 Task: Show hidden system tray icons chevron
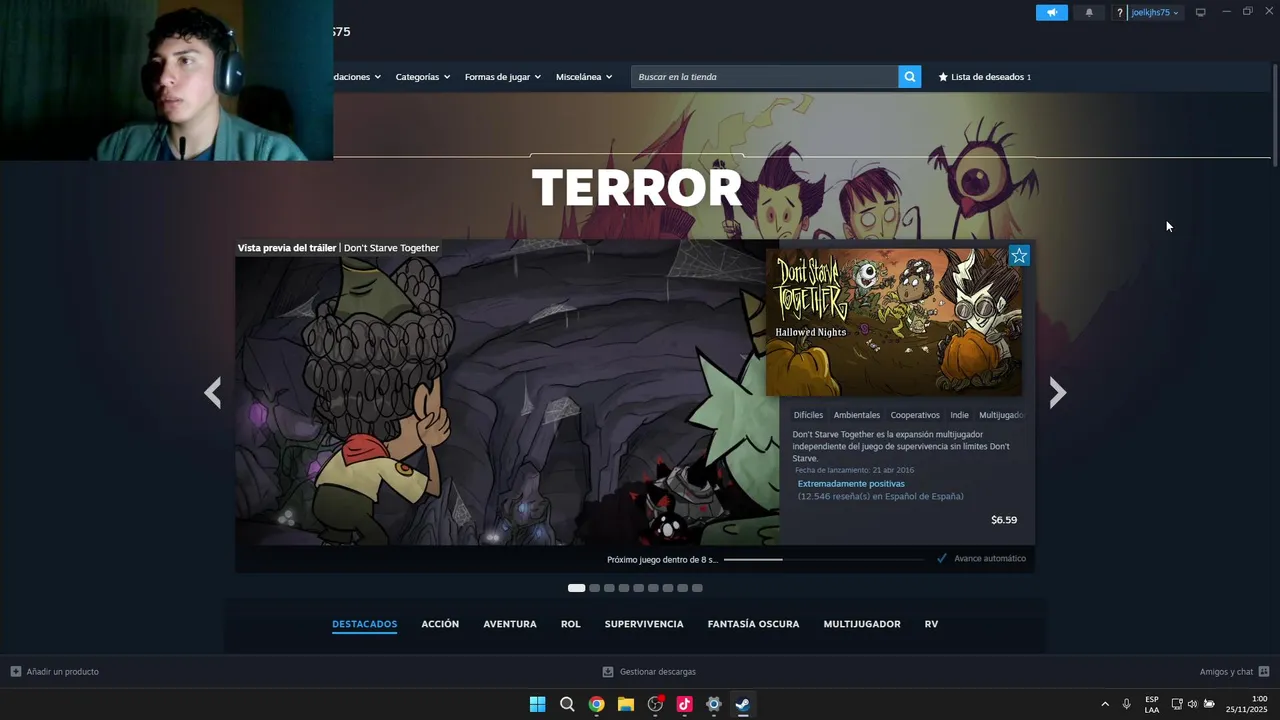coord(1105,704)
